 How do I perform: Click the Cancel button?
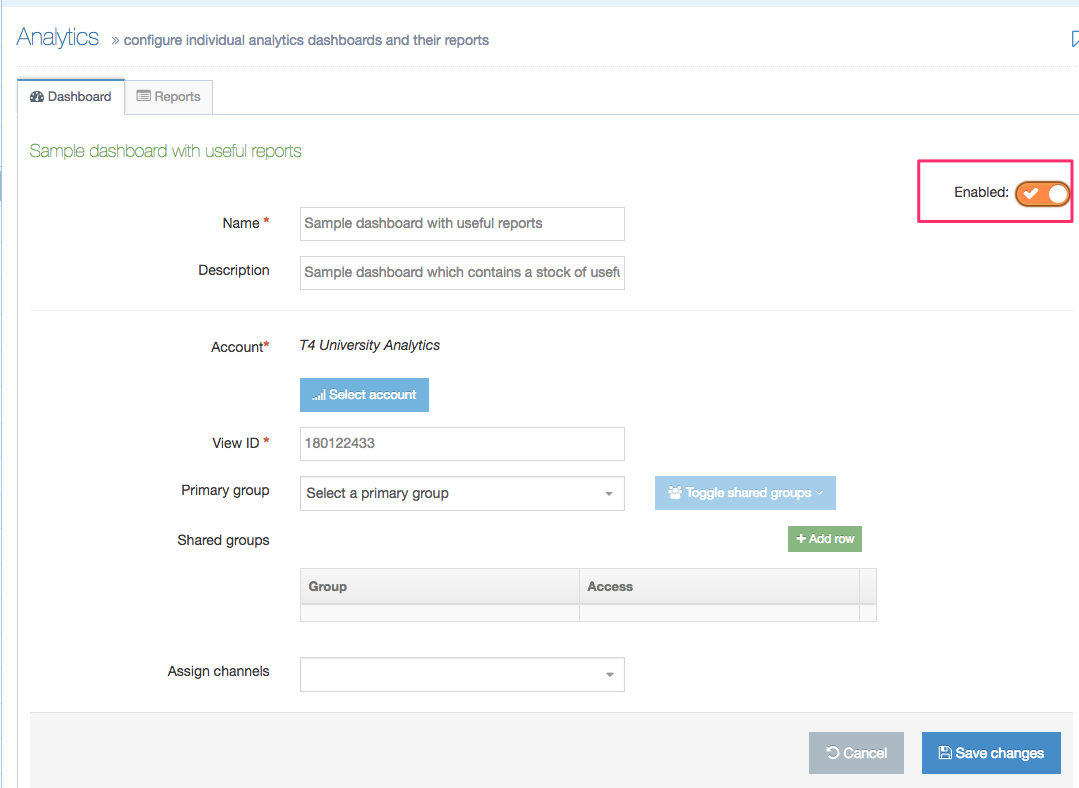(x=856, y=753)
